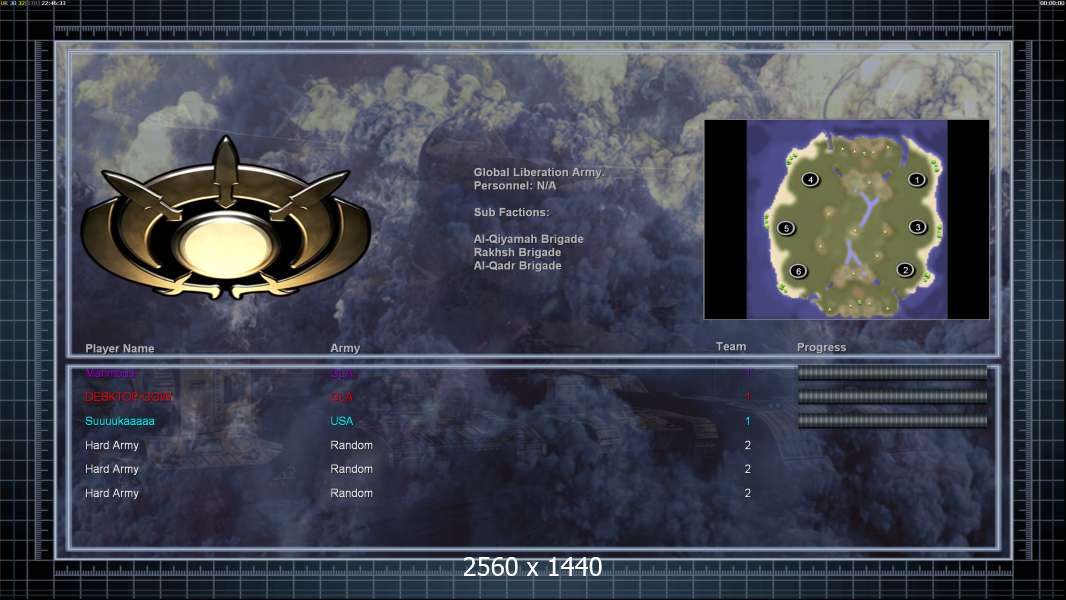
Task: Click the purple player's progress bar
Action: [x=892, y=372]
